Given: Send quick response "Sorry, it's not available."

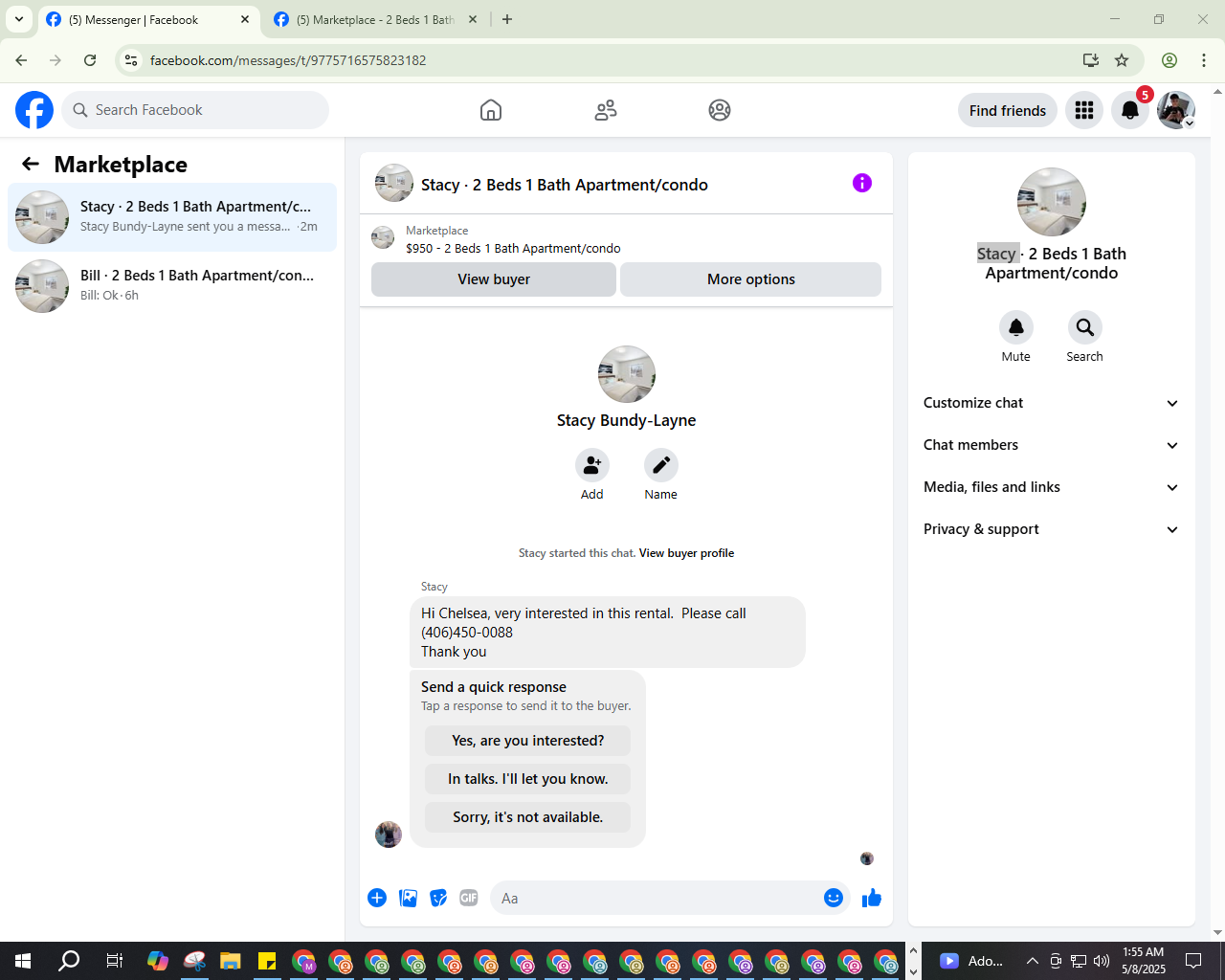Looking at the screenshot, I should point(528,817).
